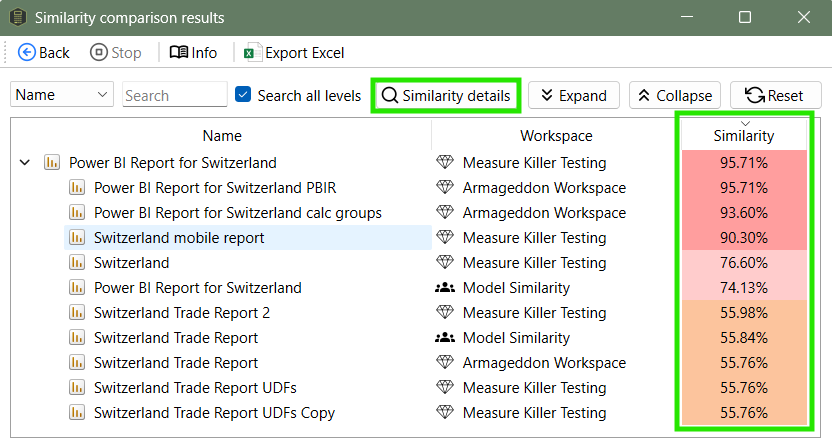The width and height of the screenshot is (832, 442).
Task: Click the Expand button
Action: coord(574,96)
